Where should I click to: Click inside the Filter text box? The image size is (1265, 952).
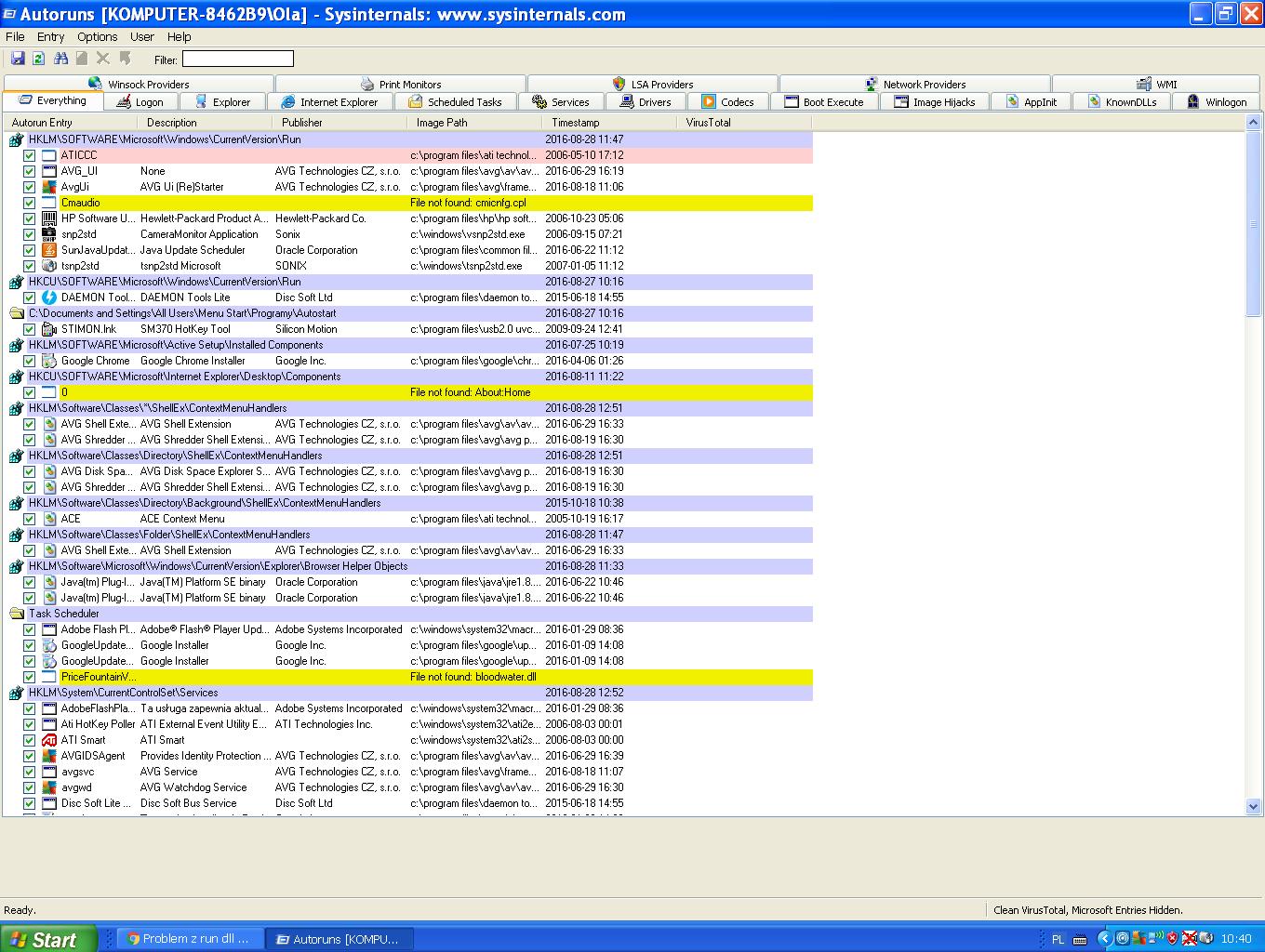pyautogui.click(x=237, y=59)
